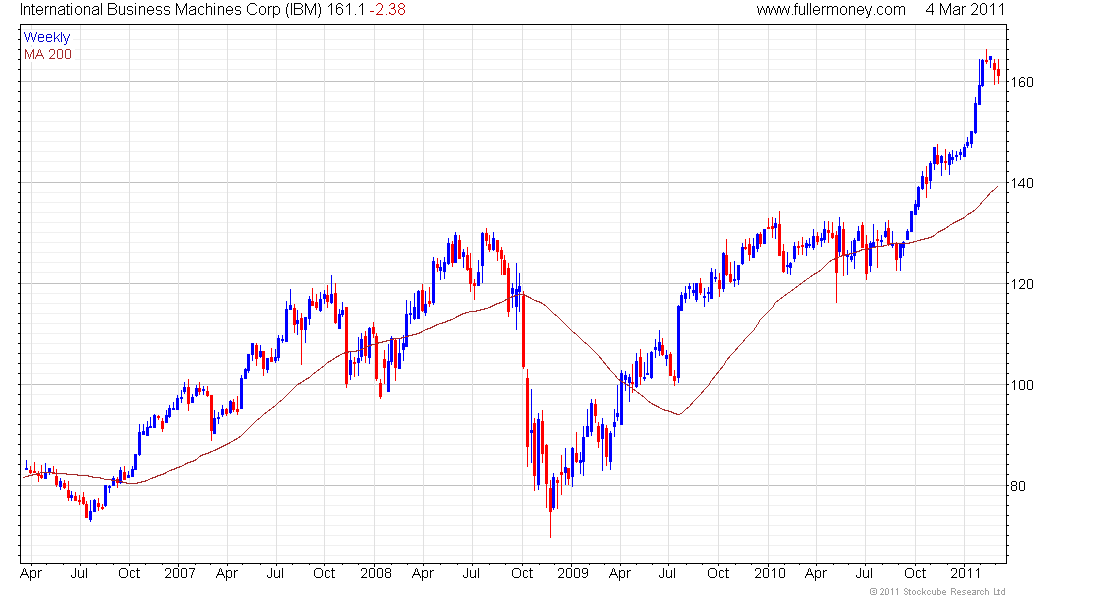Open the www.fullermoney.com website label
The height and width of the screenshot is (600, 1100).
(831, 10)
